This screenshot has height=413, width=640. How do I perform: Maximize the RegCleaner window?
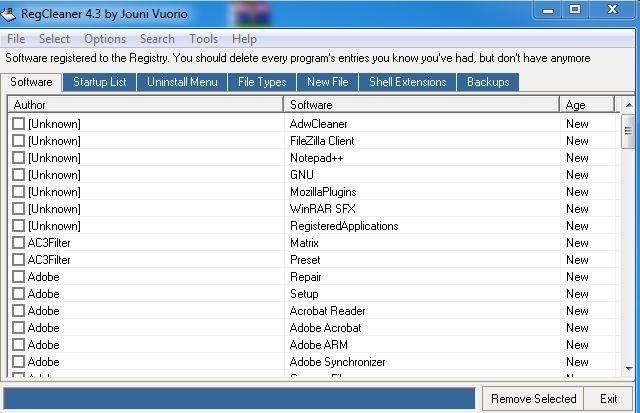[x=575, y=10]
